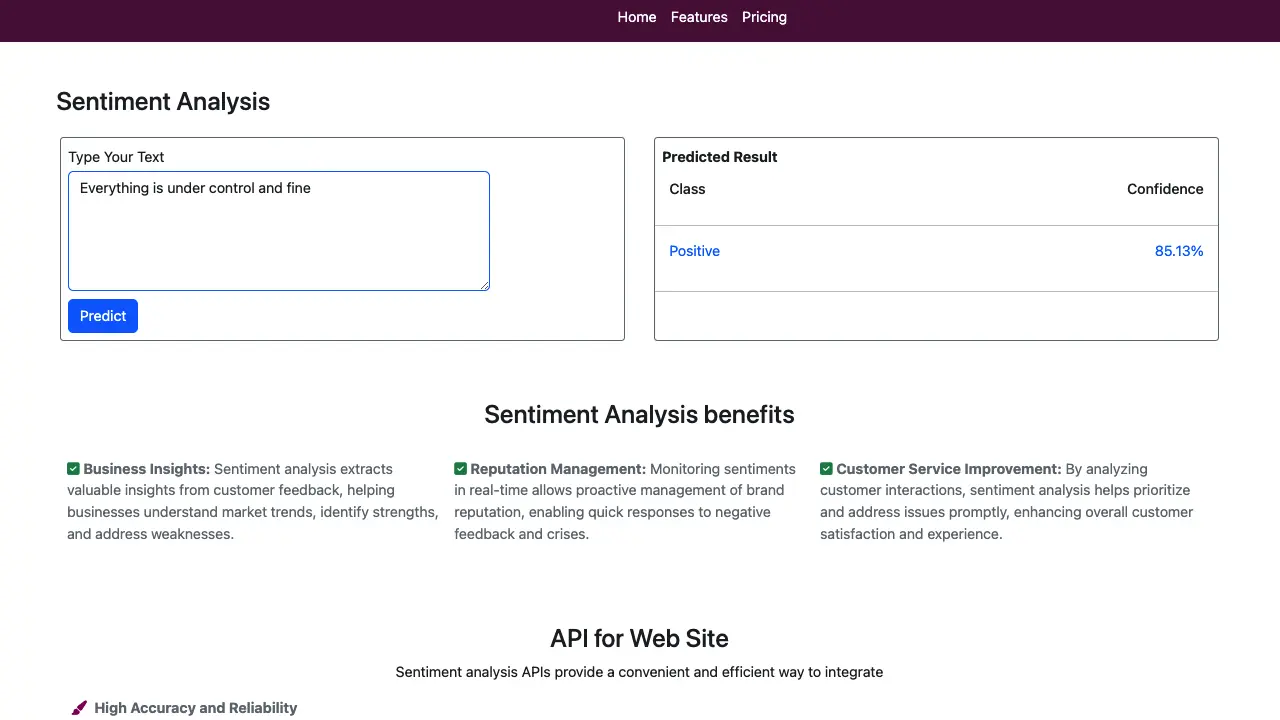Click the Type Your Text label

coord(116,157)
